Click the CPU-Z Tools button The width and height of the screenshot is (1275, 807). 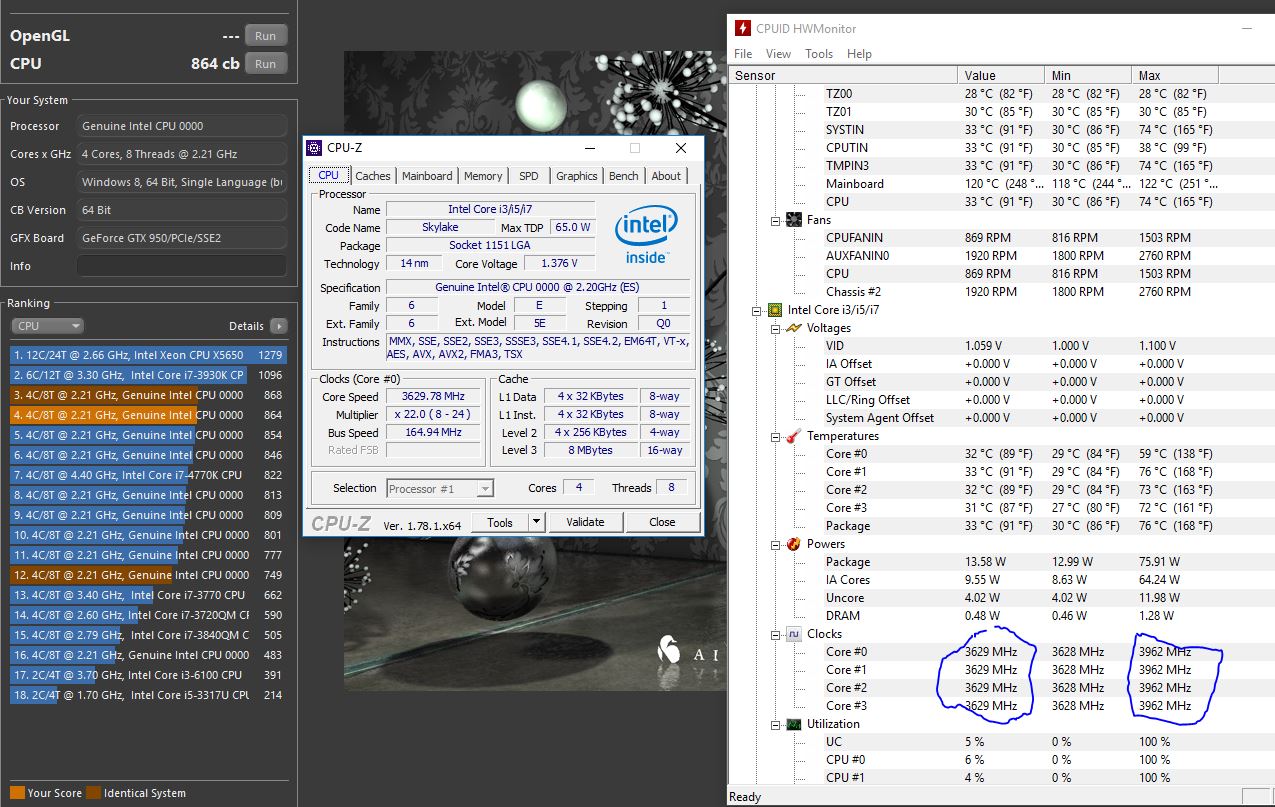(x=500, y=522)
